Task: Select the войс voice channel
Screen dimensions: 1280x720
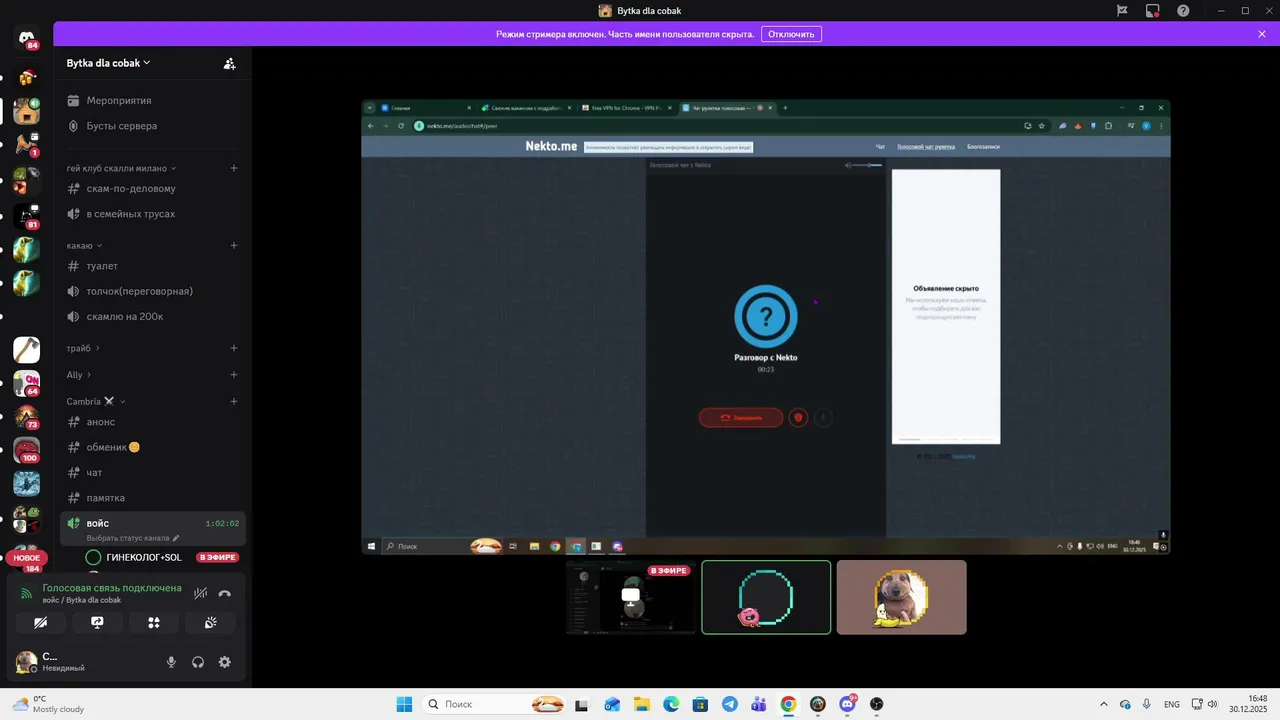Action: point(153,529)
